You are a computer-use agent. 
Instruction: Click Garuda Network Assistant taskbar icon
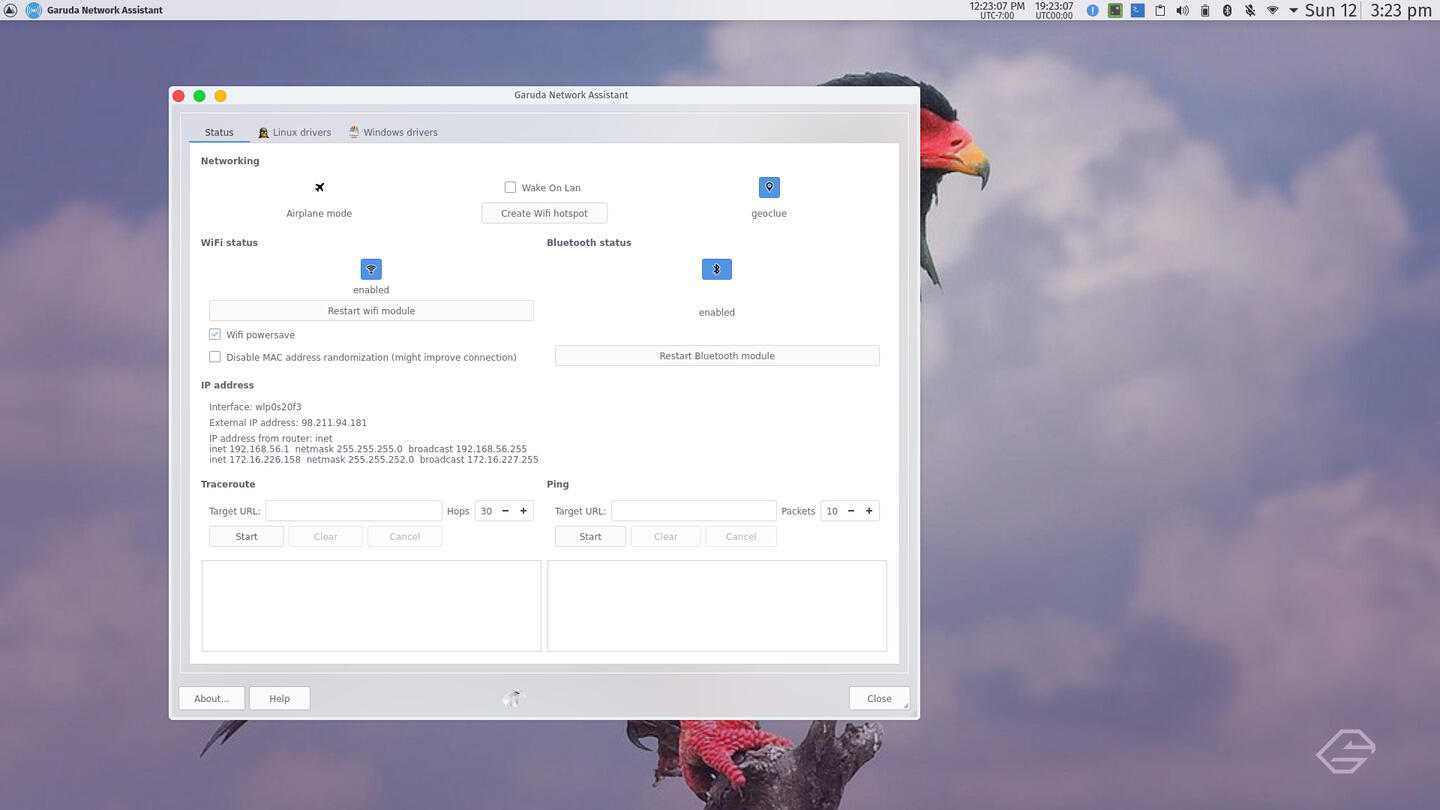(33, 10)
